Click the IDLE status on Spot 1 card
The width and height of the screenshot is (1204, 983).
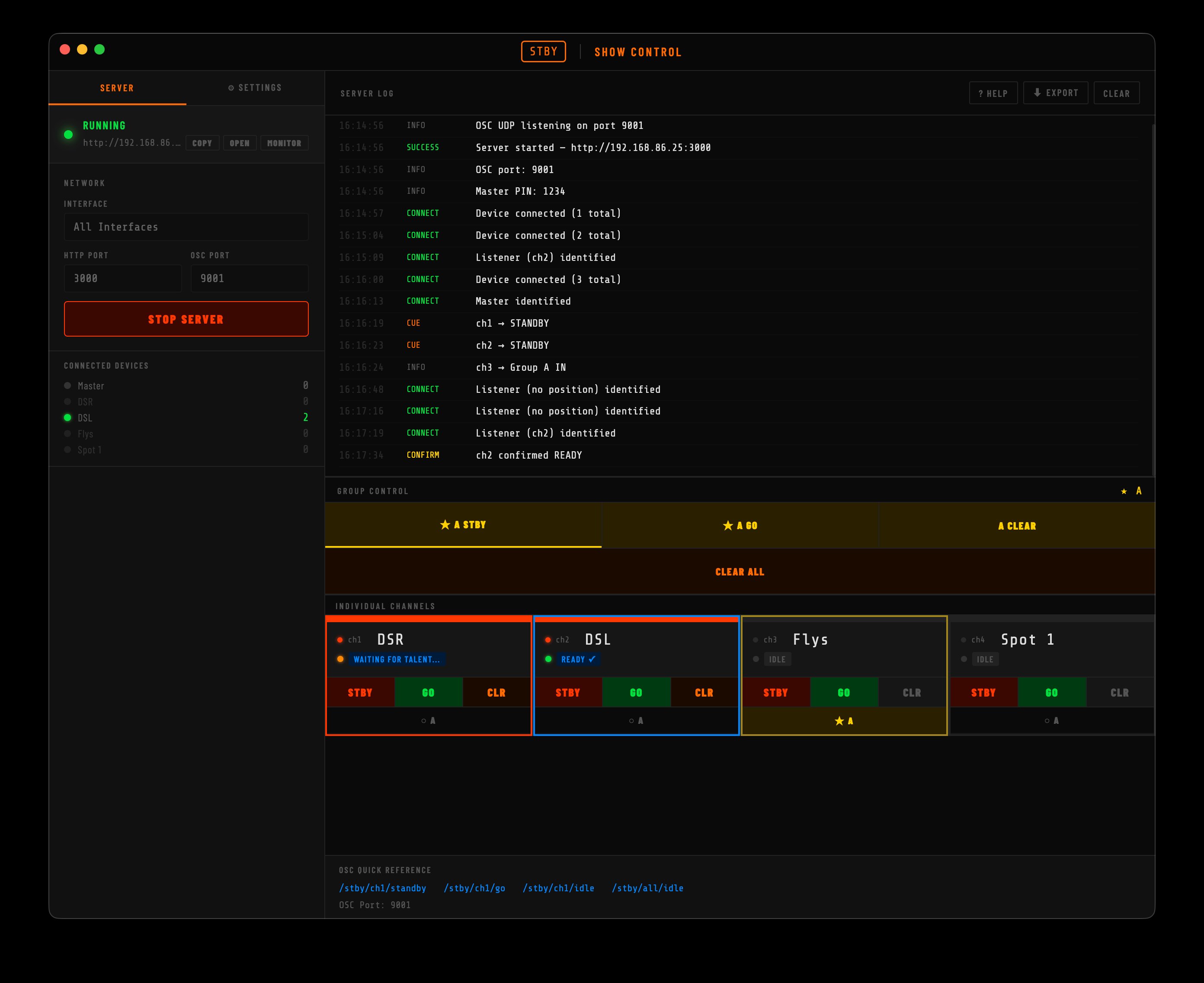(985, 659)
